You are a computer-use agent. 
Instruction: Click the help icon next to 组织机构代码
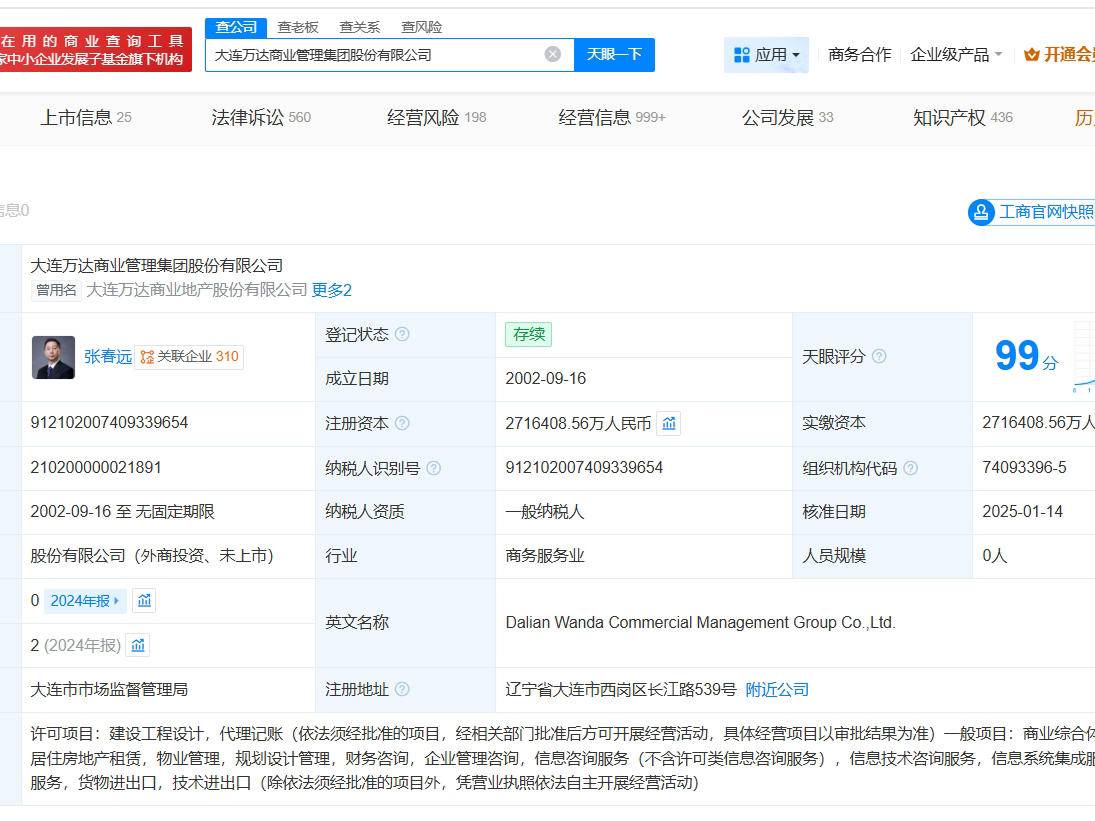click(910, 468)
